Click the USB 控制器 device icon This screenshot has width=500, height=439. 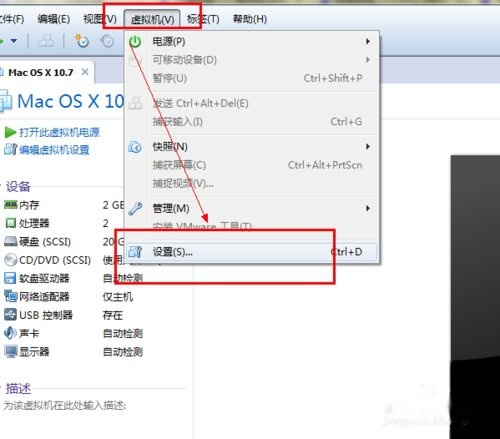pyautogui.click(x=10, y=315)
